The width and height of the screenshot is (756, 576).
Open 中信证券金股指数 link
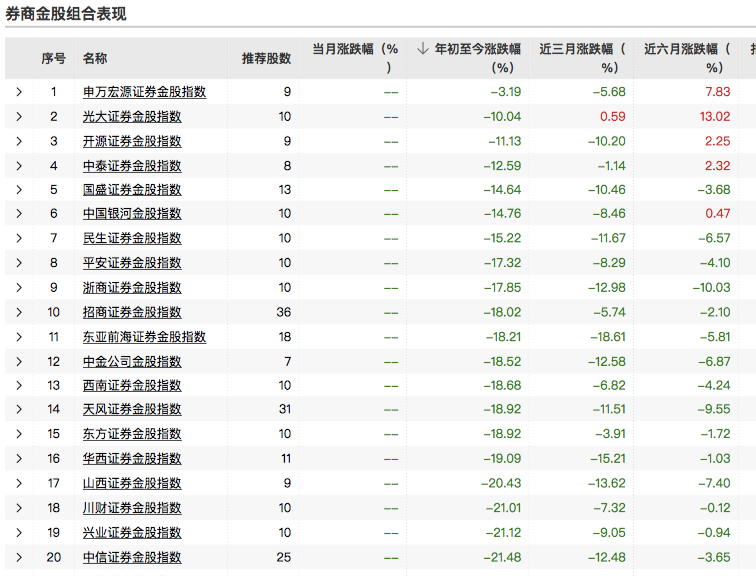click(132, 557)
